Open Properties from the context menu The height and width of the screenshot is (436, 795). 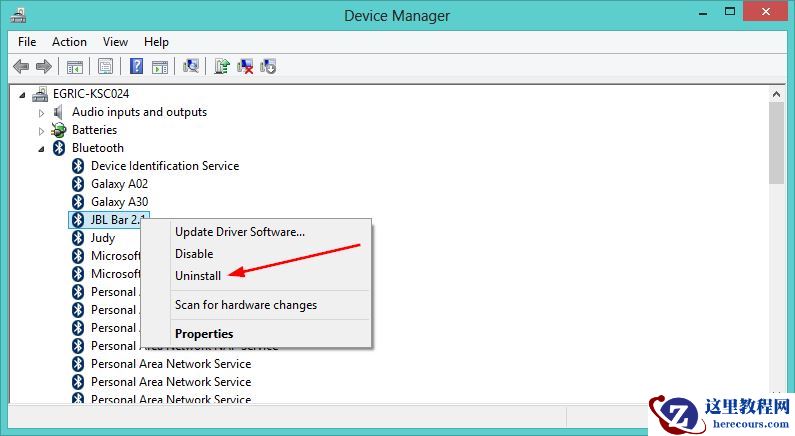point(204,334)
